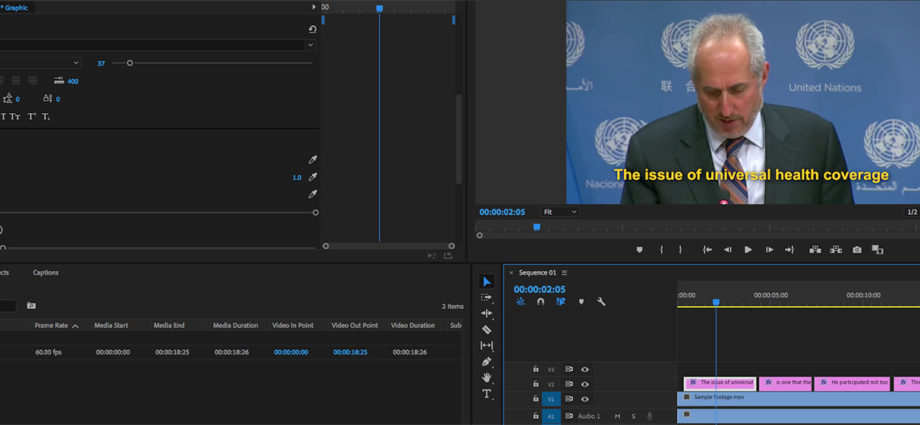The image size is (920, 425).
Task: Select the 'He participated not too' clip
Action: pos(852,384)
